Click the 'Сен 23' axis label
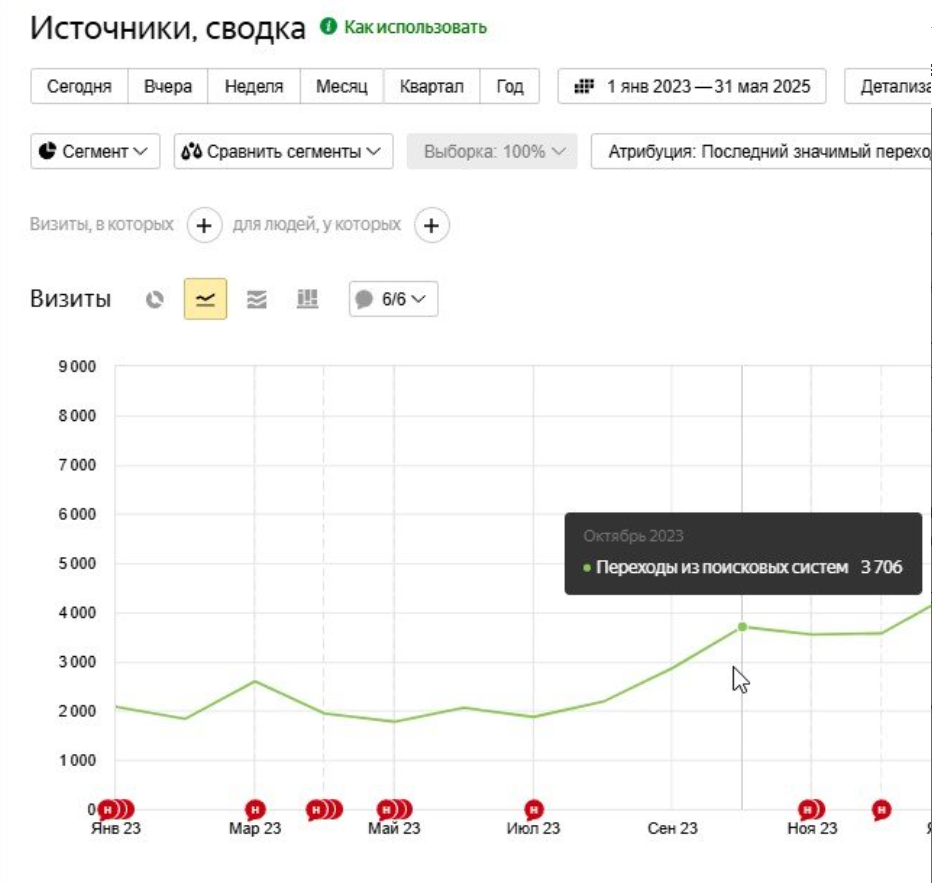This screenshot has width=932, height=883. coord(672,828)
